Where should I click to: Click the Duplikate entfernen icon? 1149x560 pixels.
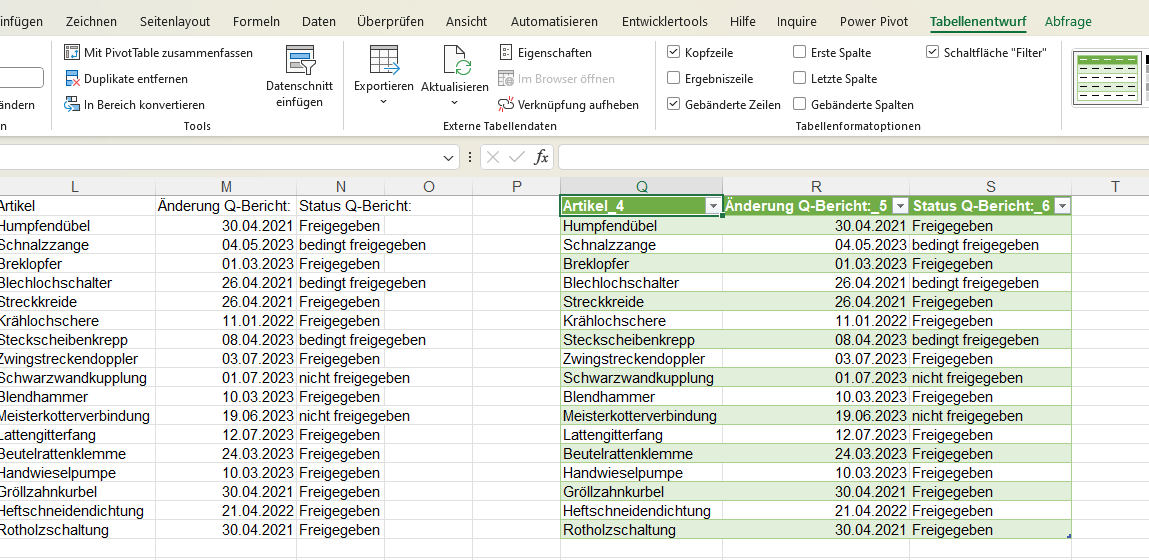(x=72, y=79)
